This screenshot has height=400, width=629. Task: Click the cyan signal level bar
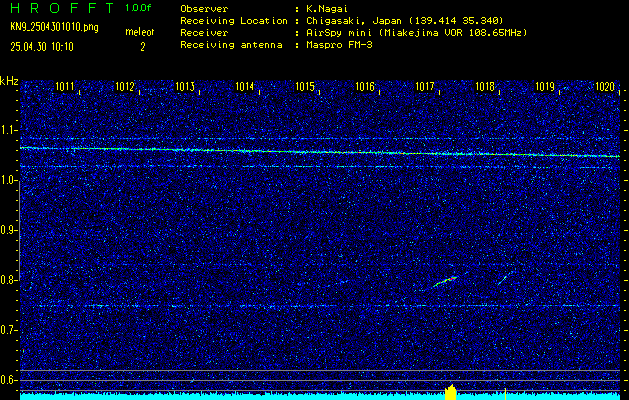tap(320, 396)
